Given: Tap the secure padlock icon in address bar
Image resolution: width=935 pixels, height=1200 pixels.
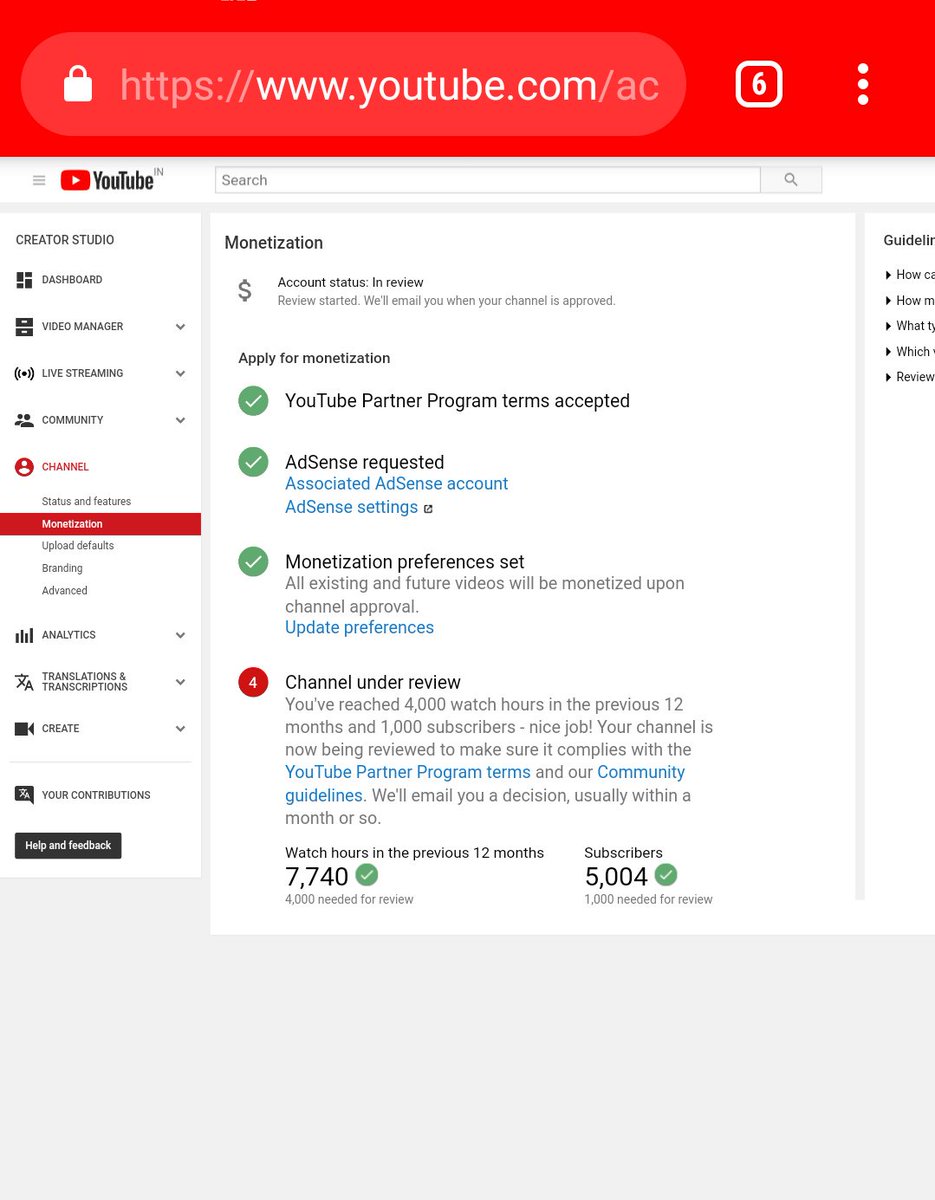Looking at the screenshot, I should tap(78, 85).
